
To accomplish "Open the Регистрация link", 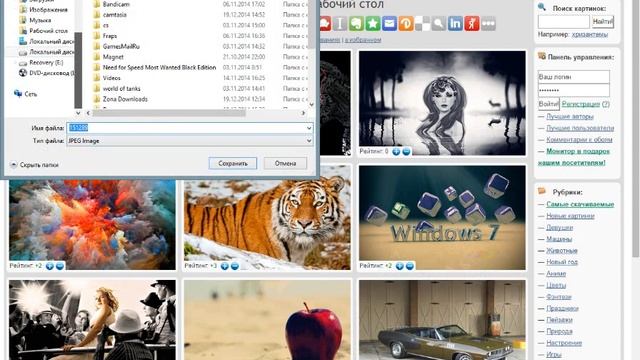I will pos(581,104).
